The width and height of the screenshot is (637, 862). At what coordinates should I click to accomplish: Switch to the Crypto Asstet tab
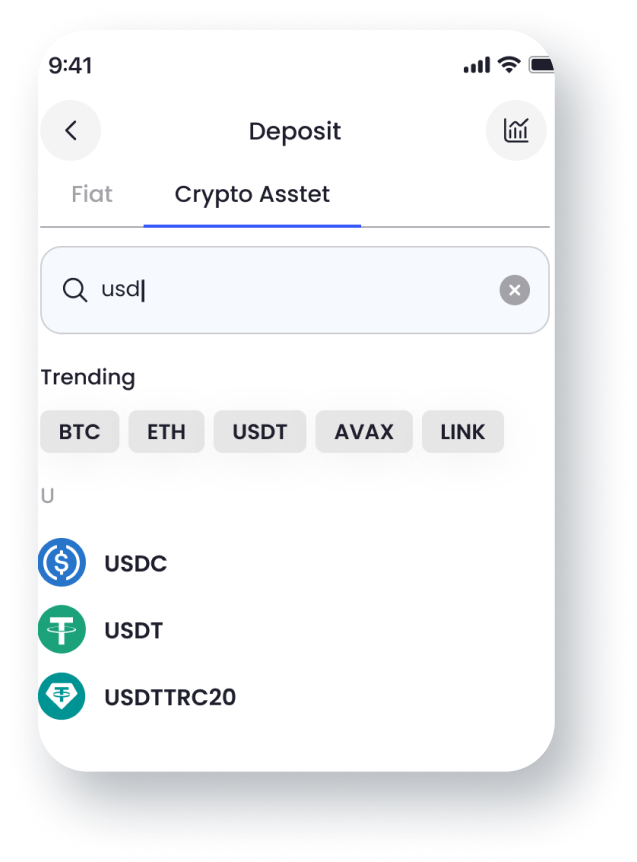pos(252,195)
